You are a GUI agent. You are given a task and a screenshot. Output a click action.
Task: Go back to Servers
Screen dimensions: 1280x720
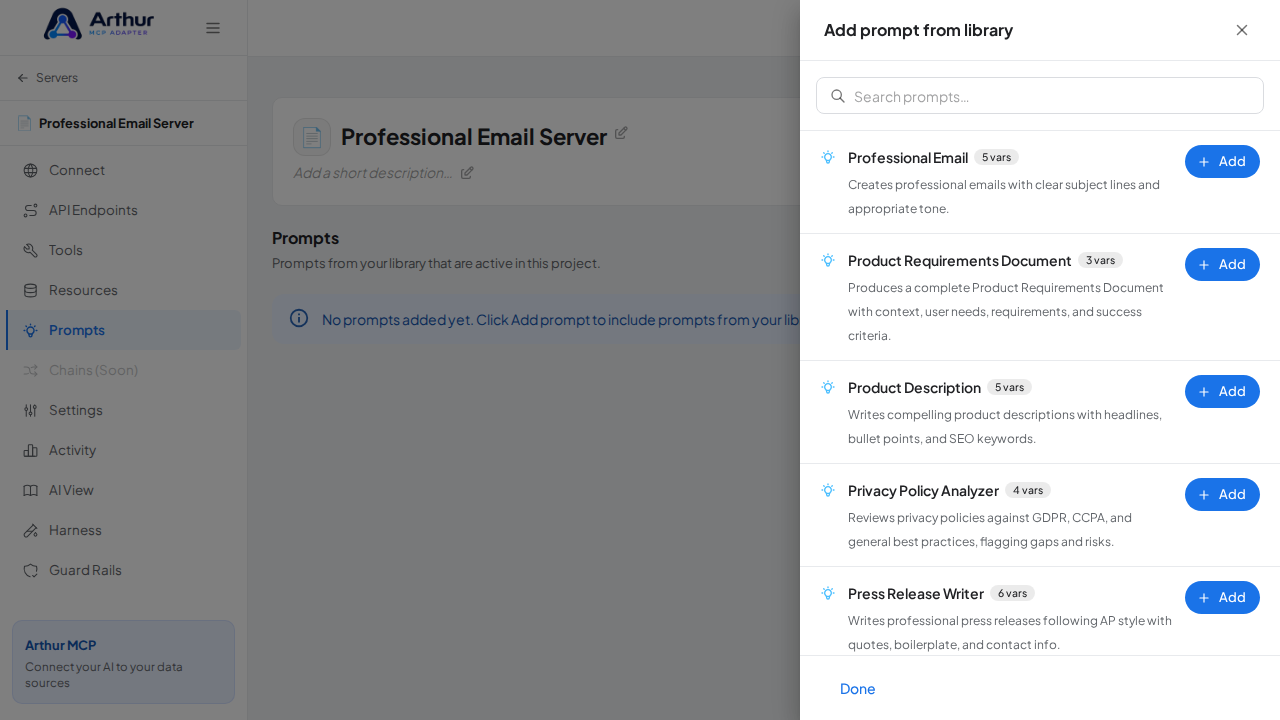tap(47, 78)
